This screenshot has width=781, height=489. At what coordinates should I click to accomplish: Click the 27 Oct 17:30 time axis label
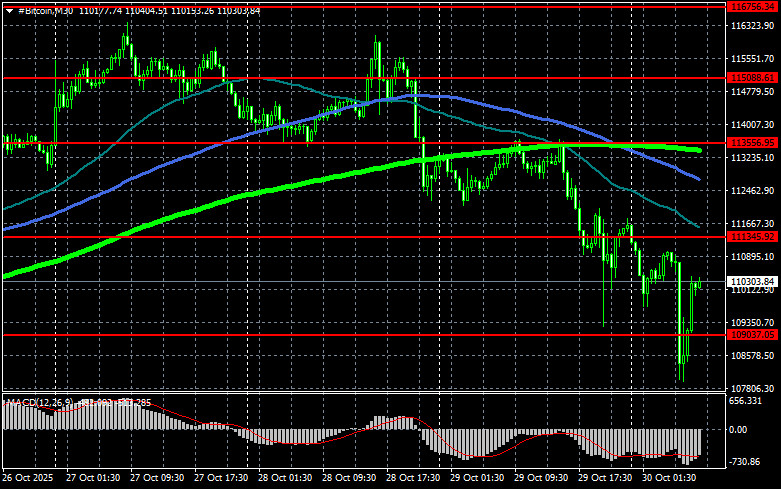tap(221, 478)
